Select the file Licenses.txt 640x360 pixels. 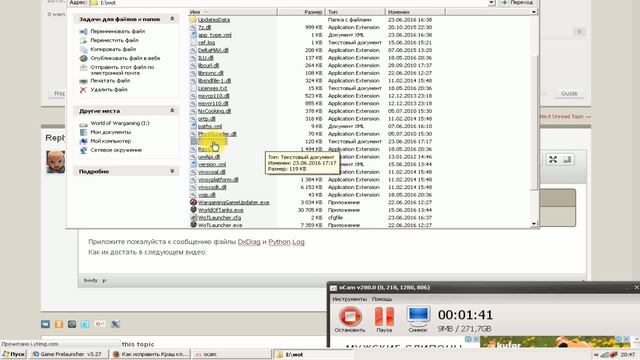[213, 88]
